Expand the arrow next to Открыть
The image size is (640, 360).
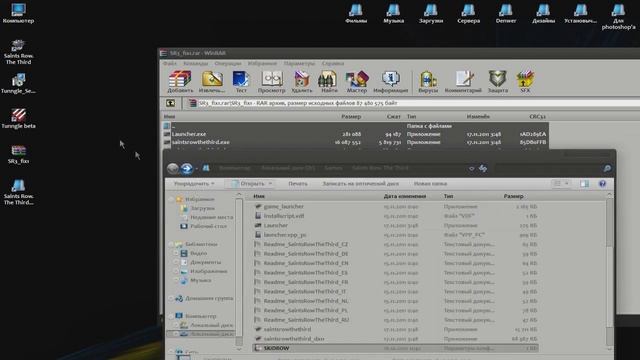(x=270, y=184)
